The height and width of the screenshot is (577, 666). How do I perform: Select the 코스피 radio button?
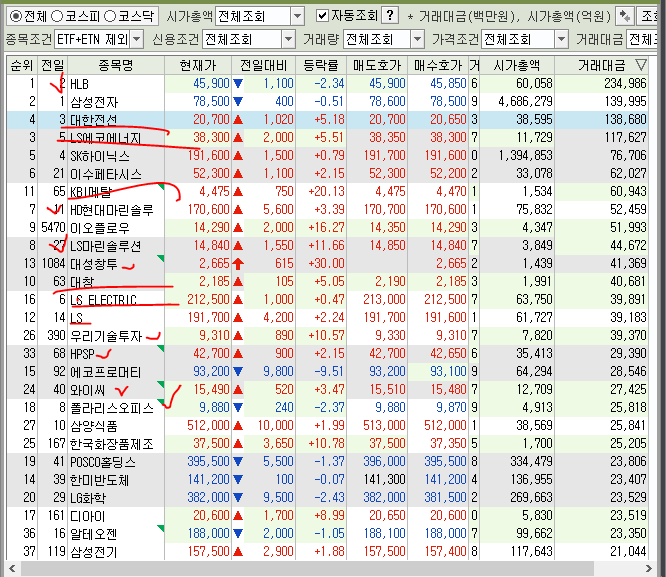click(x=56, y=16)
